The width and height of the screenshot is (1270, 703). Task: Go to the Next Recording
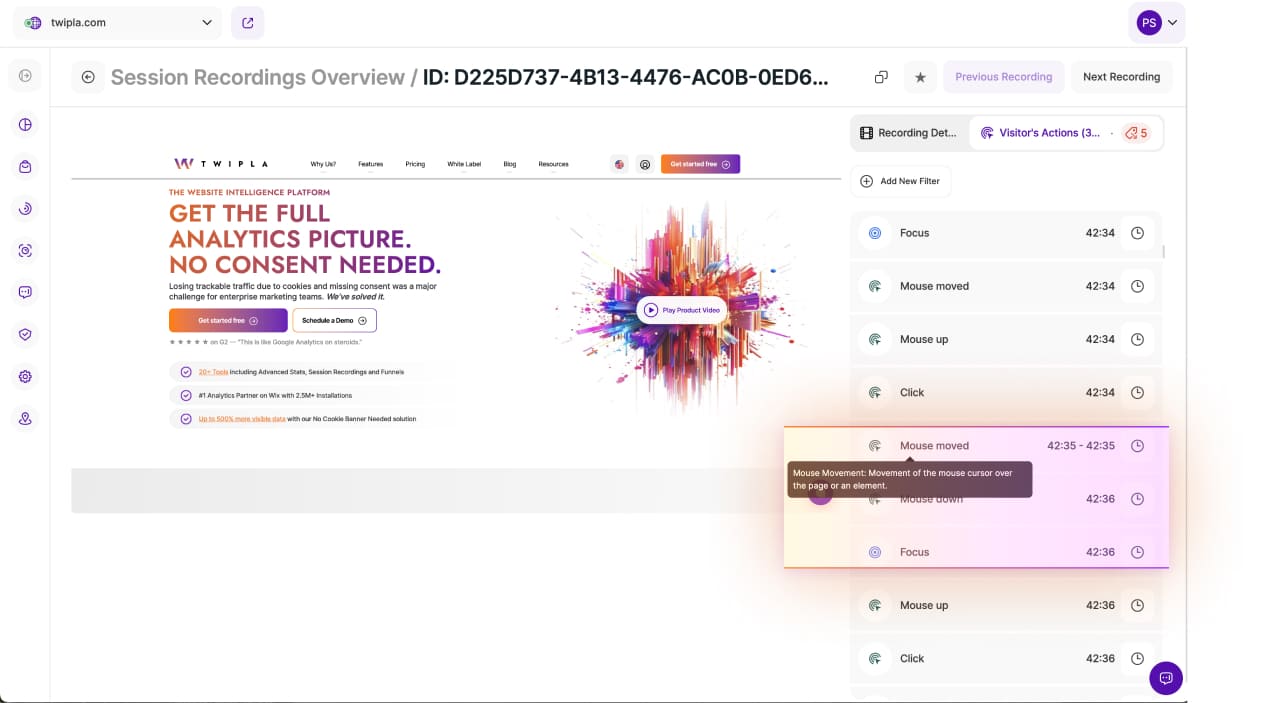[1121, 77]
